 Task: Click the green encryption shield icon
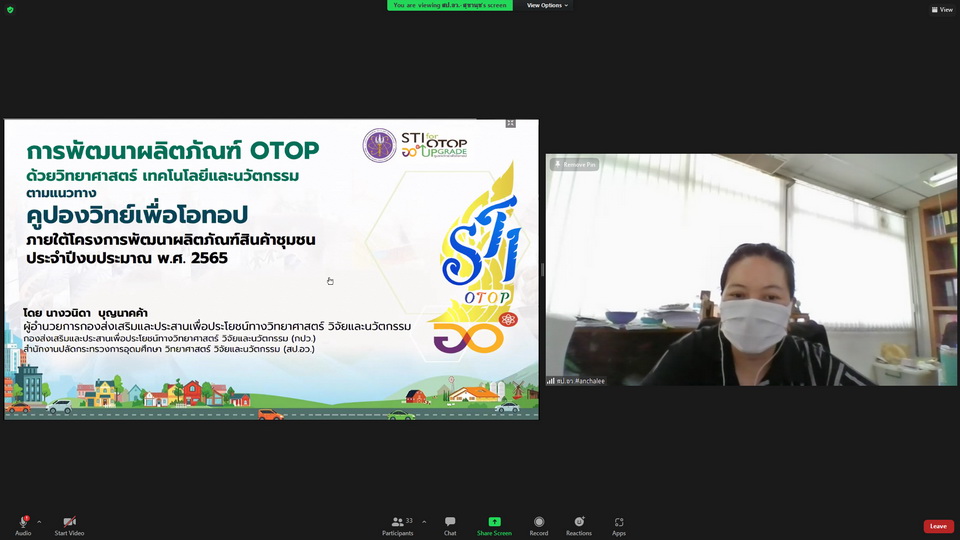point(10,10)
